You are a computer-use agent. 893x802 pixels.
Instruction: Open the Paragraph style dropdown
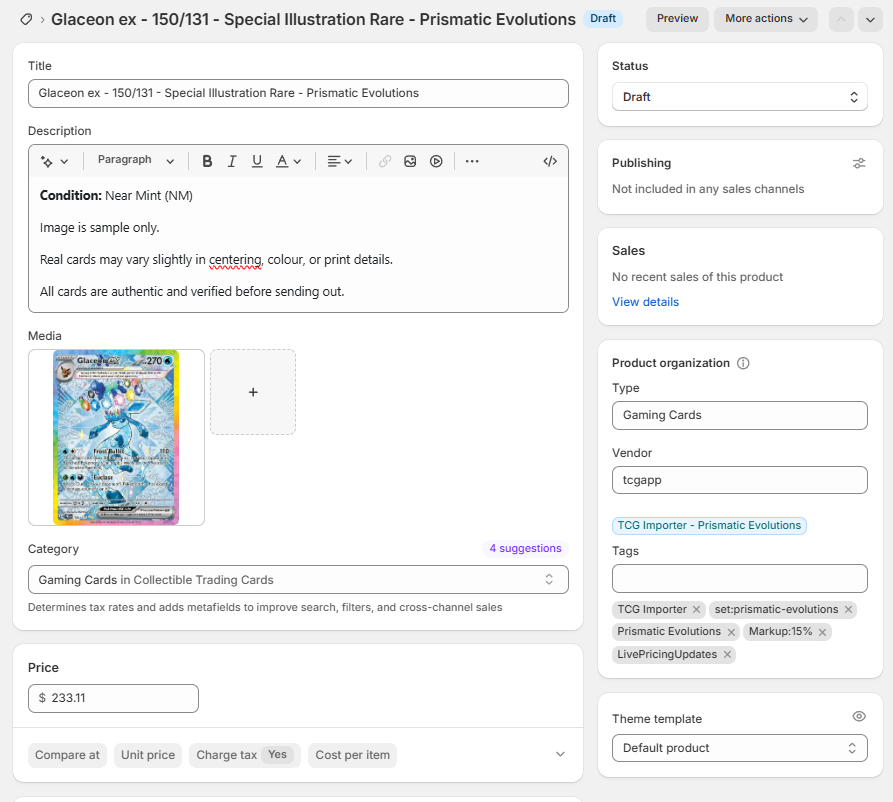click(136, 161)
